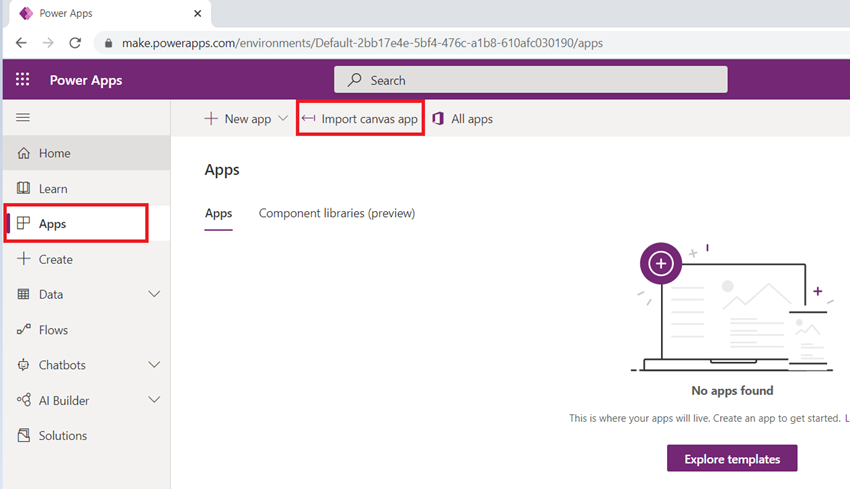This screenshot has height=489, width=850.
Task: Click the AI Builder icon
Action: point(23,400)
